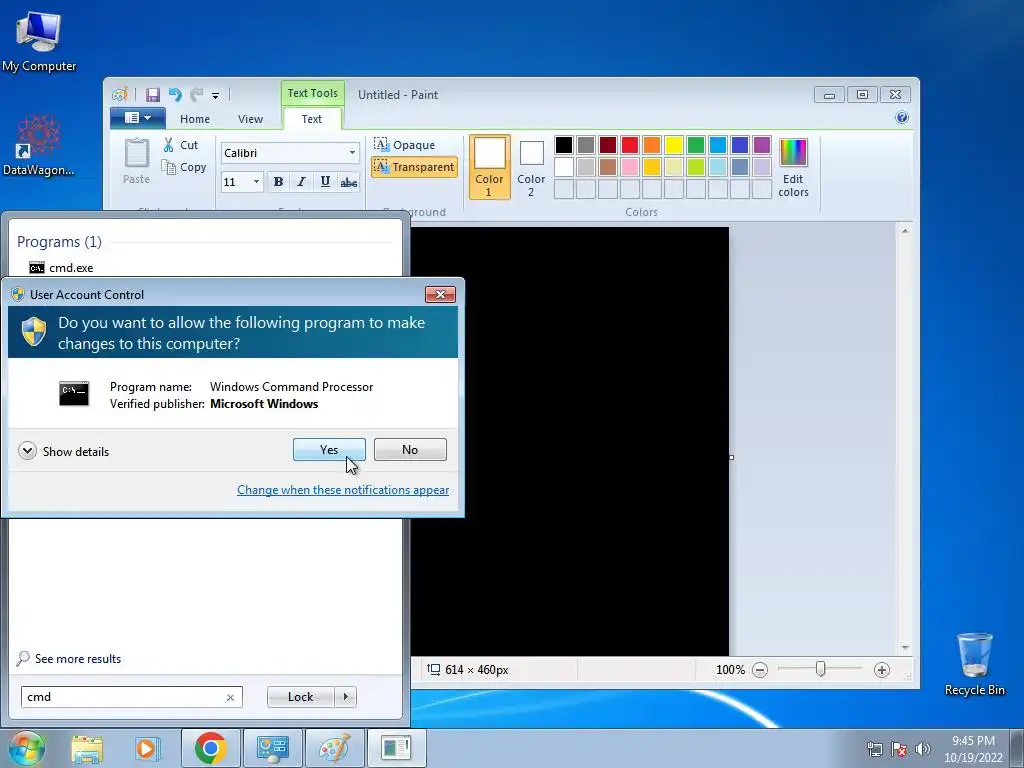Select the Opaque background option

pos(404,144)
